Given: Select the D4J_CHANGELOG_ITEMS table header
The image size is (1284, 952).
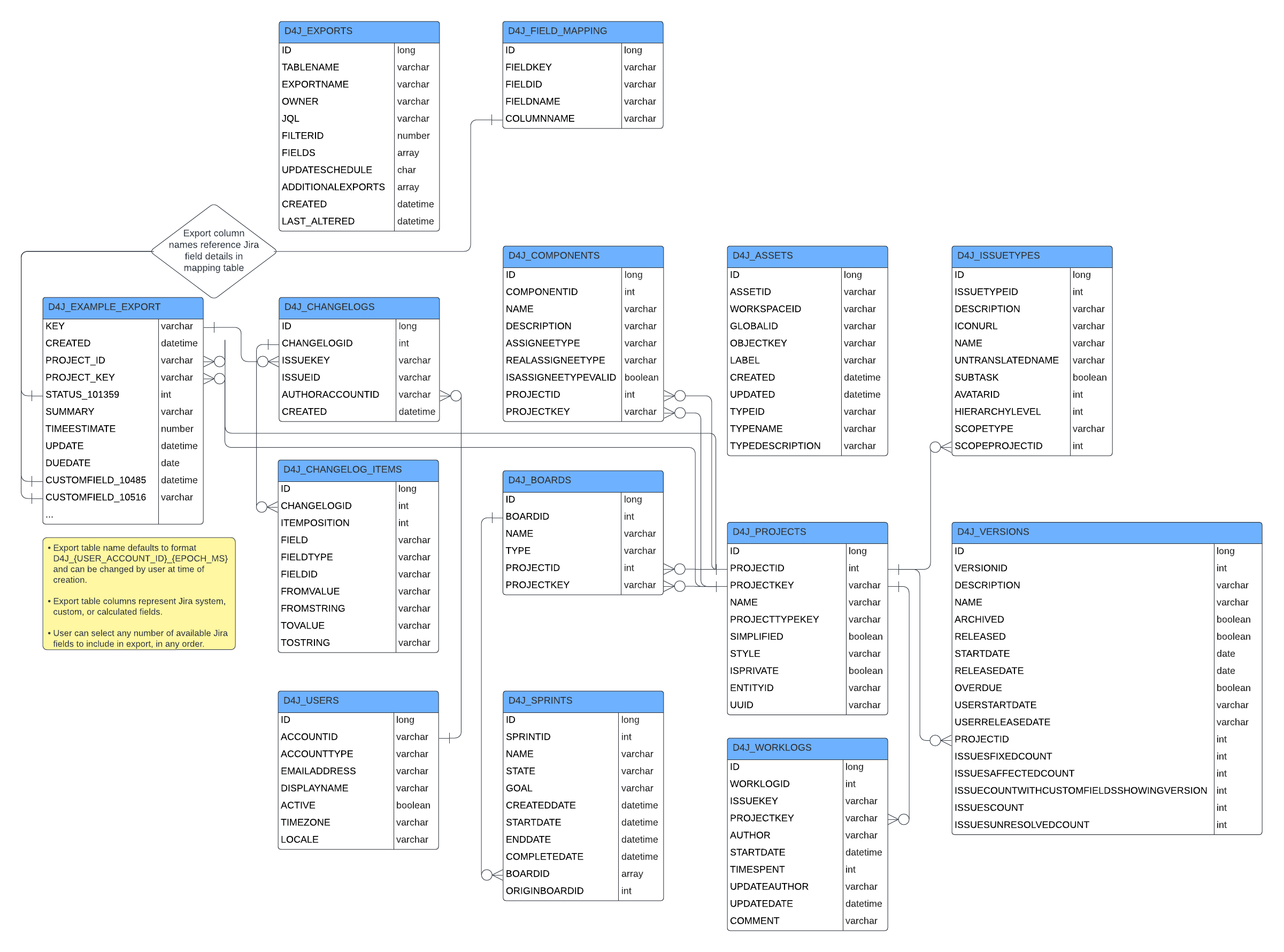Looking at the screenshot, I should 358,470.
